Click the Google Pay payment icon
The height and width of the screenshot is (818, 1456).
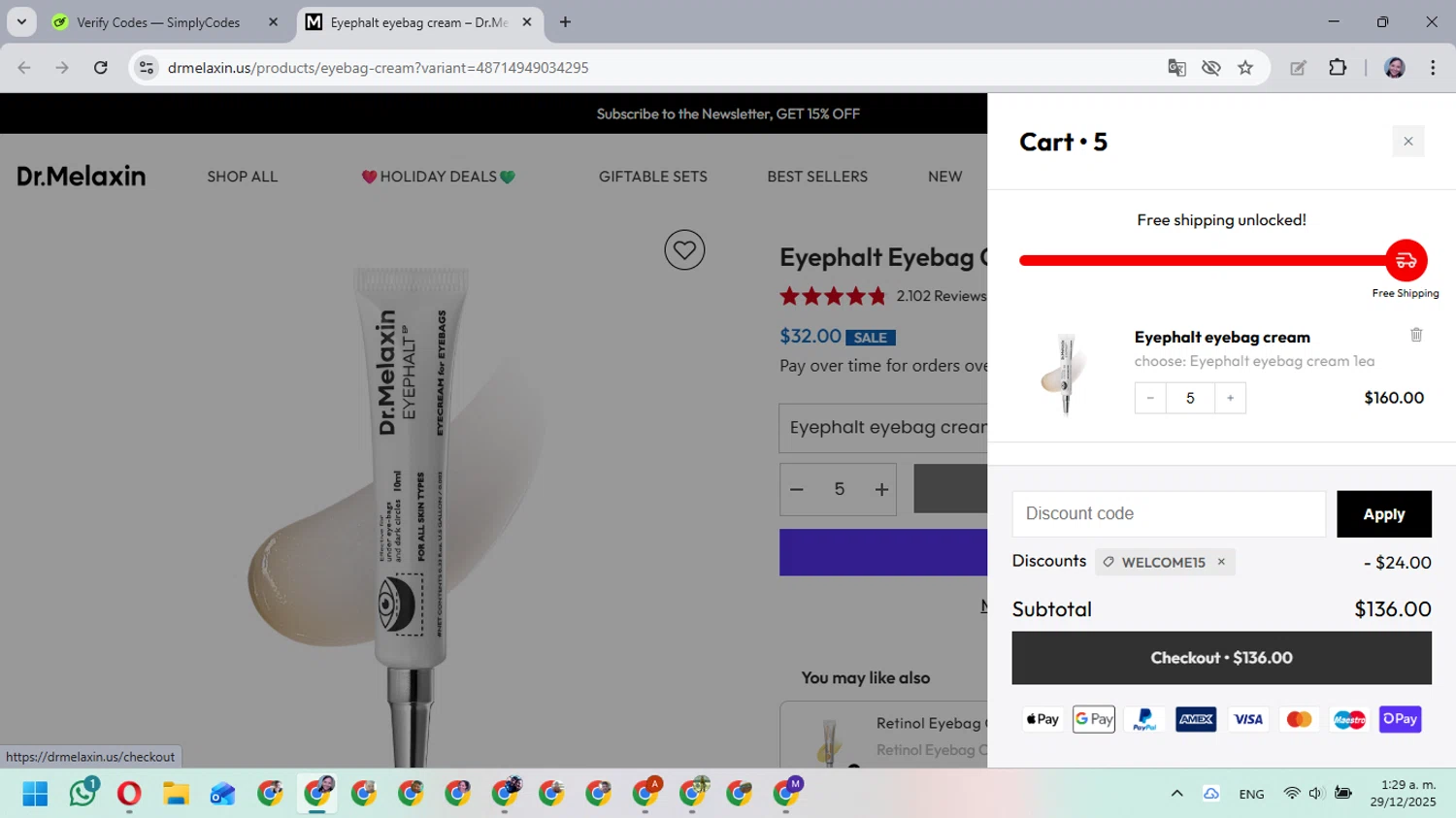click(1094, 719)
